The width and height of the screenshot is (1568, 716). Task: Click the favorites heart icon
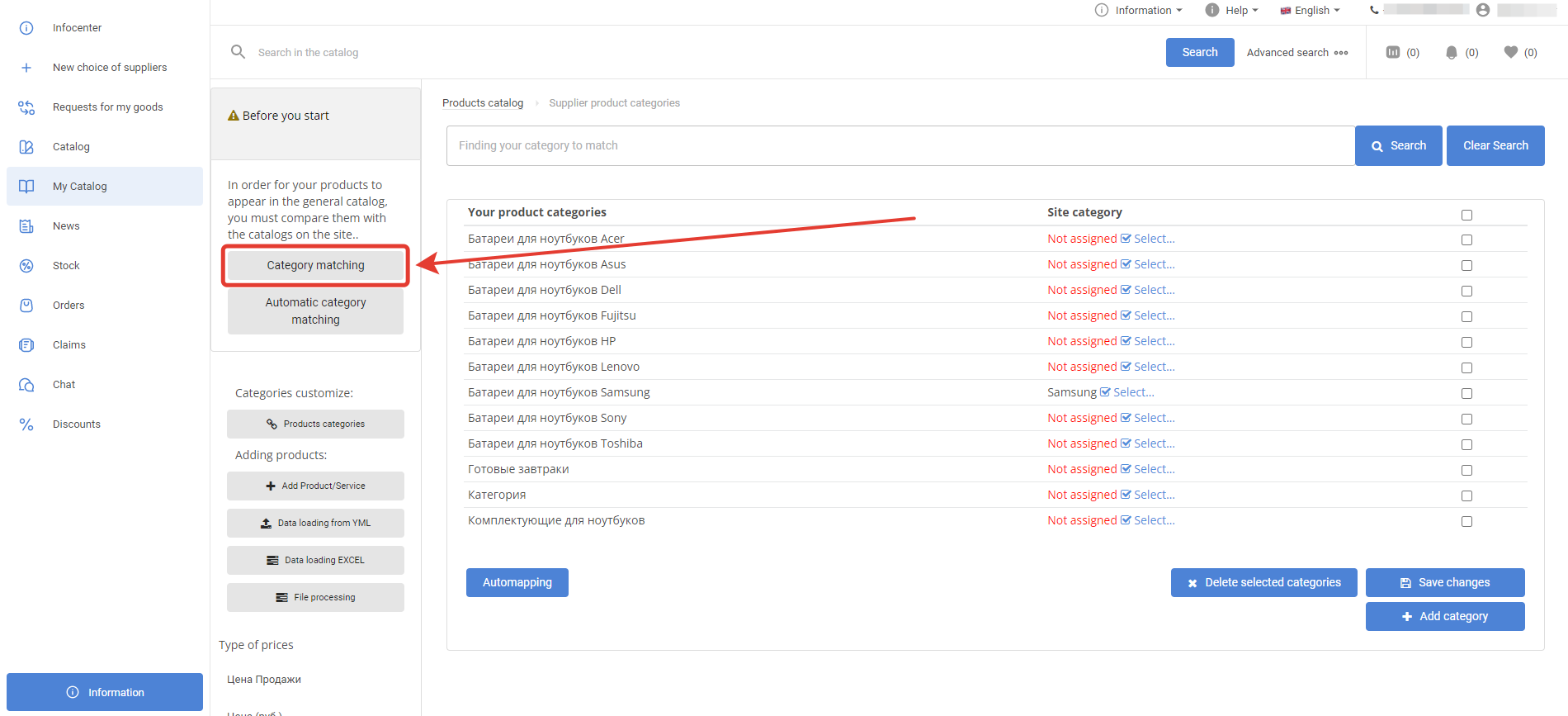pyautogui.click(x=1510, y=52)
